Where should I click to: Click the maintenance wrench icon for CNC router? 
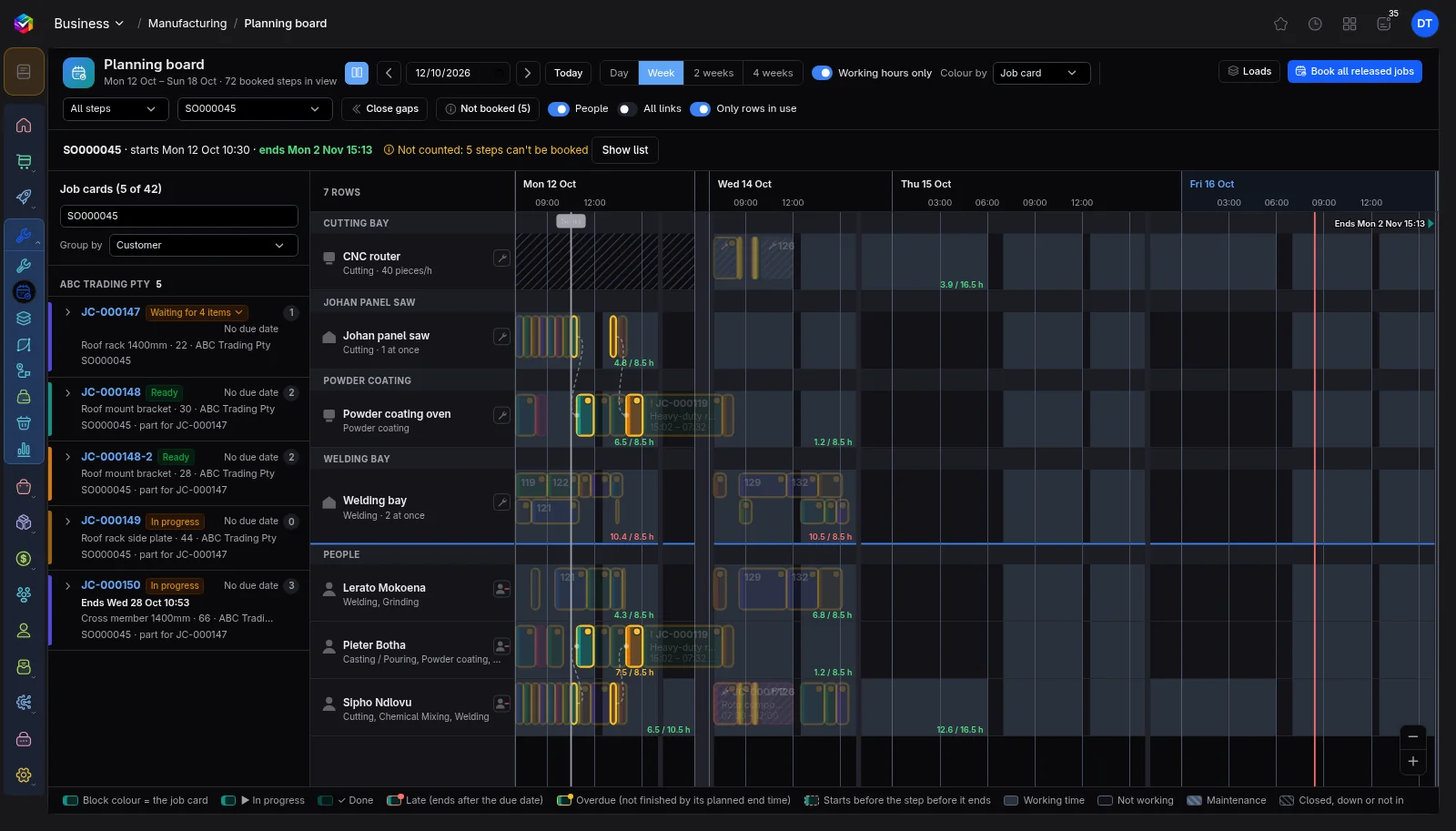(501, 258)
